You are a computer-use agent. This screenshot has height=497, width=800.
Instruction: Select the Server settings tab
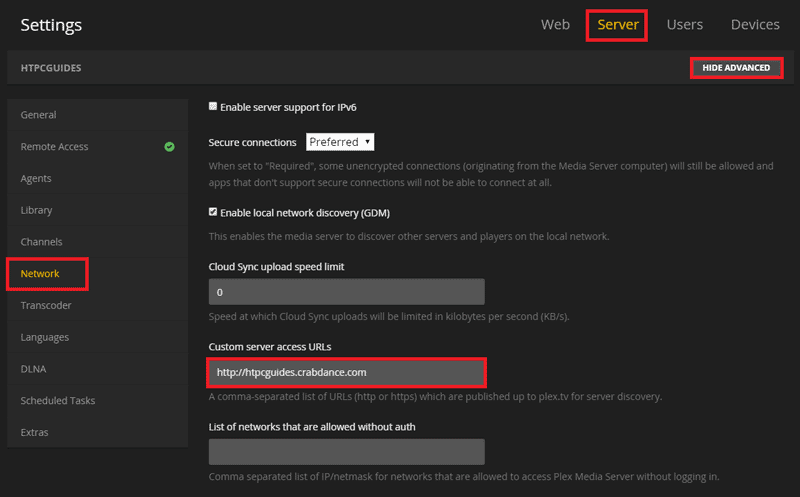(617, 25)
